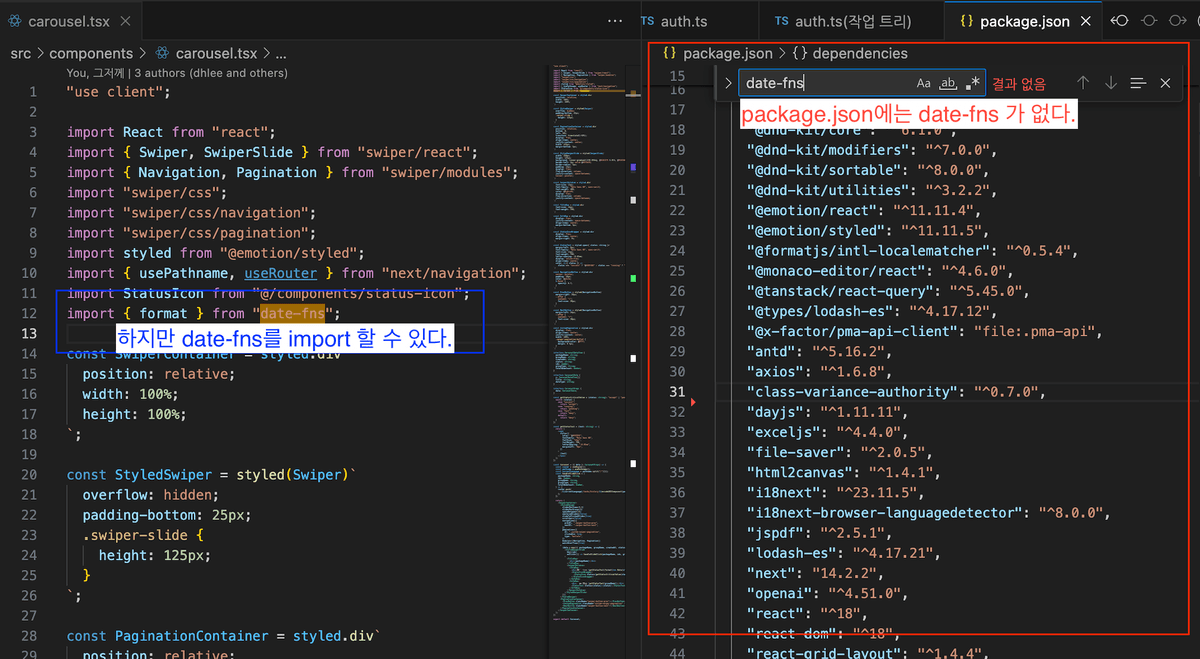Click Find in Selection icon
The image size is (1200, 659).
click(1138, 83)
